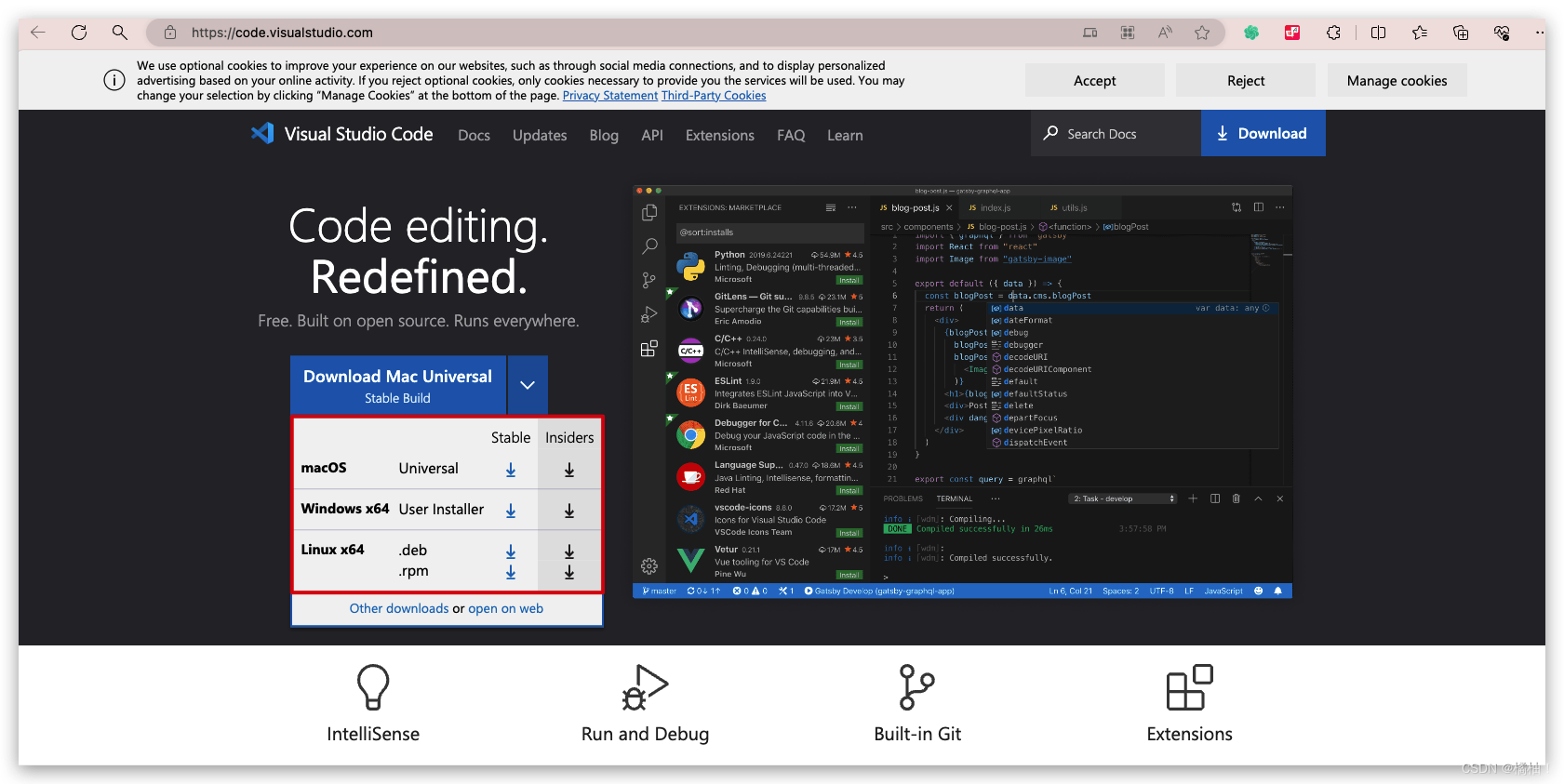Click the split screen icon
This screenshot has width=1564, height=784.
click(x=1378, y=33)
